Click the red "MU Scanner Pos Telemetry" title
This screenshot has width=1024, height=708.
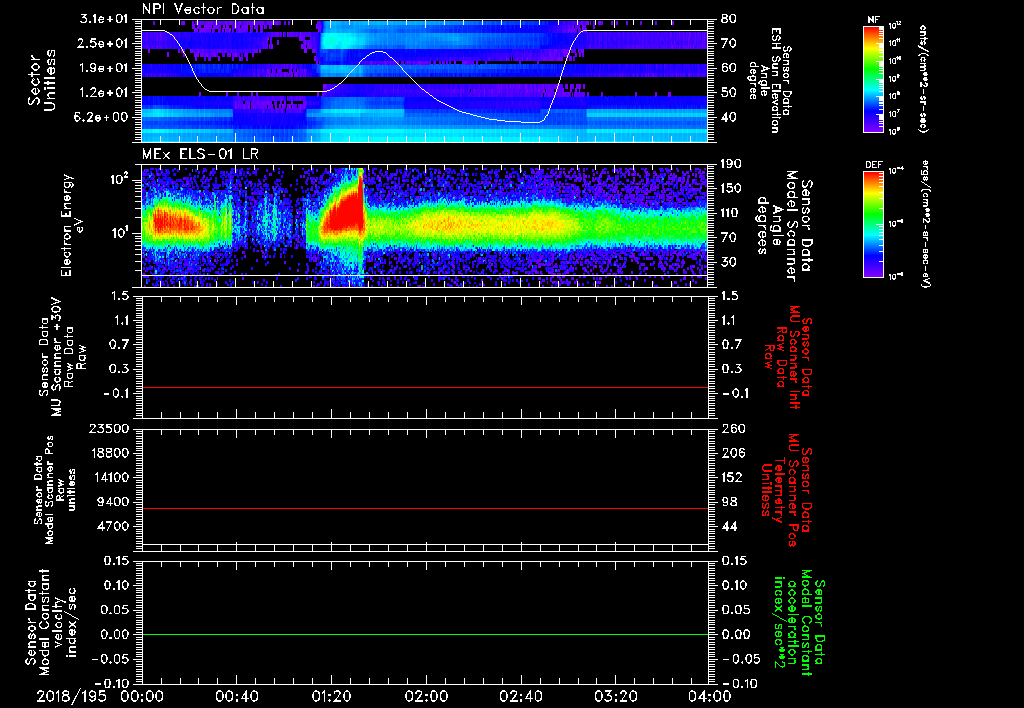click(x=787, y=490)
